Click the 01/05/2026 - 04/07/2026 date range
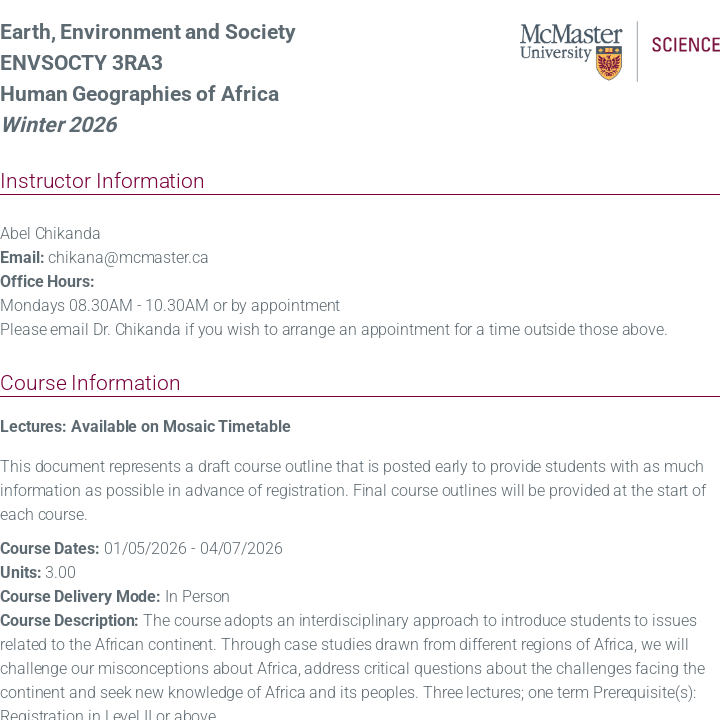Image resolution: width=720 pixels, height=720 pixels. point(193,548)
